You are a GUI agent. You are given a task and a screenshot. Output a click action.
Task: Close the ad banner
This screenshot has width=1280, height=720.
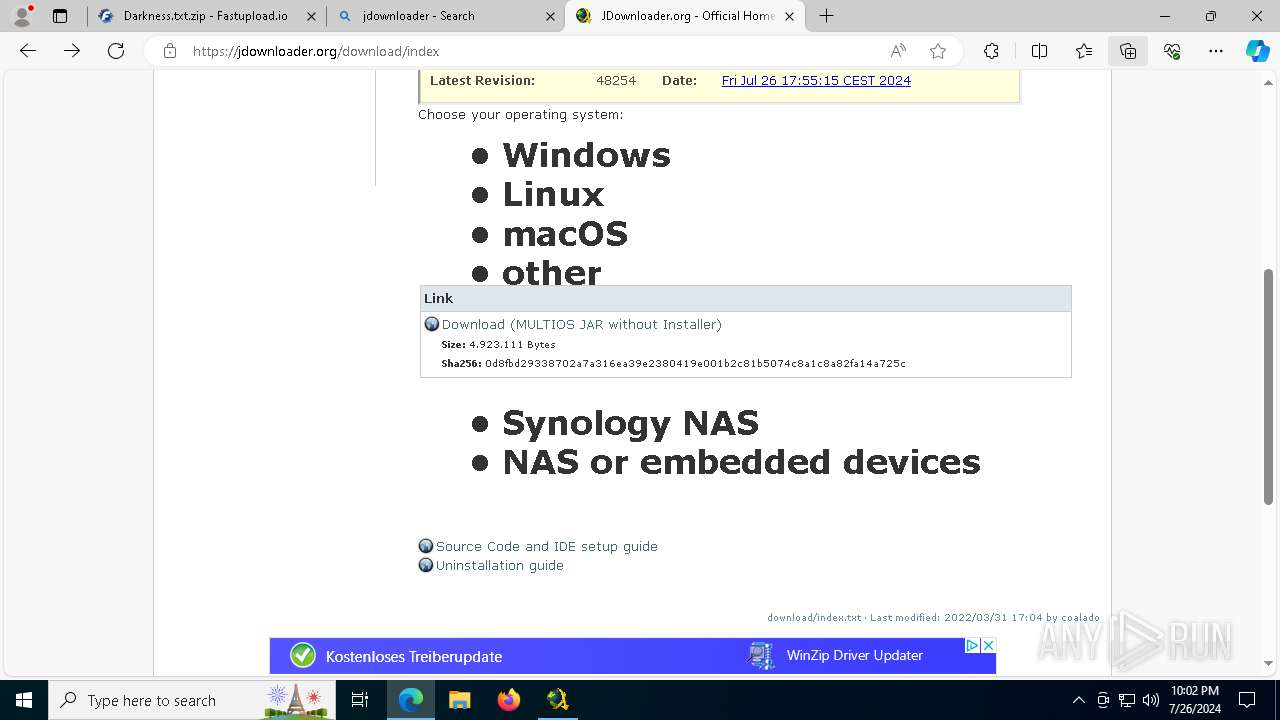pos(988,645)
